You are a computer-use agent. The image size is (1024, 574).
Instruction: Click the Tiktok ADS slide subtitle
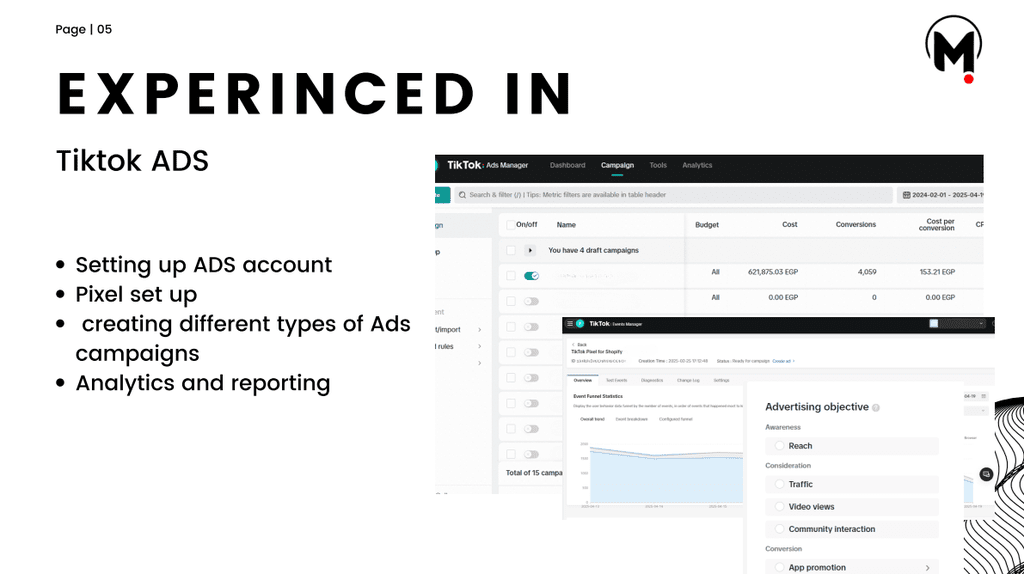pos(132,161)
